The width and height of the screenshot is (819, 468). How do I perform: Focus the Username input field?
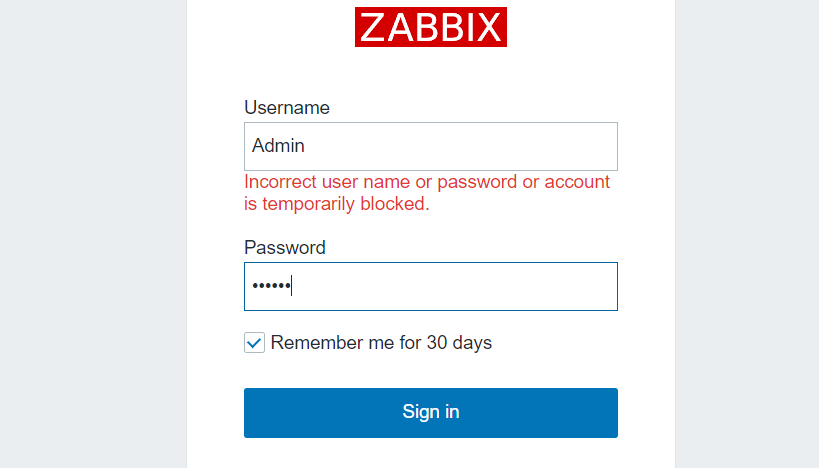click(430, 146)
